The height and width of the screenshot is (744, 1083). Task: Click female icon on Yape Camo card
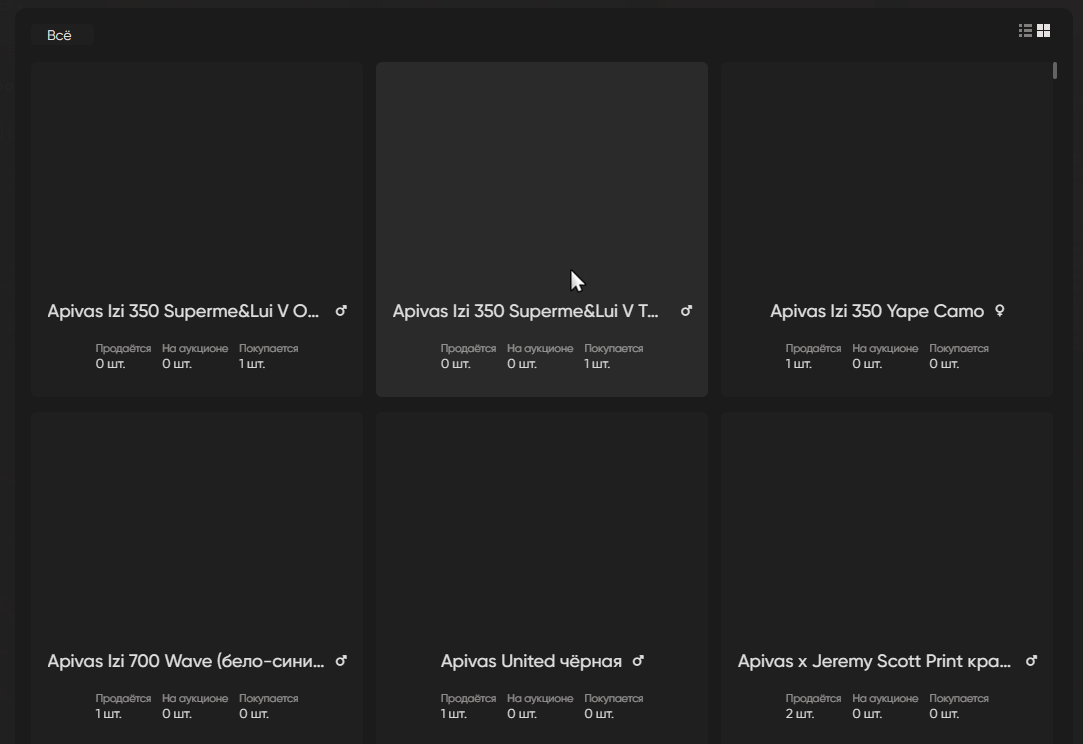click(999, 311)
